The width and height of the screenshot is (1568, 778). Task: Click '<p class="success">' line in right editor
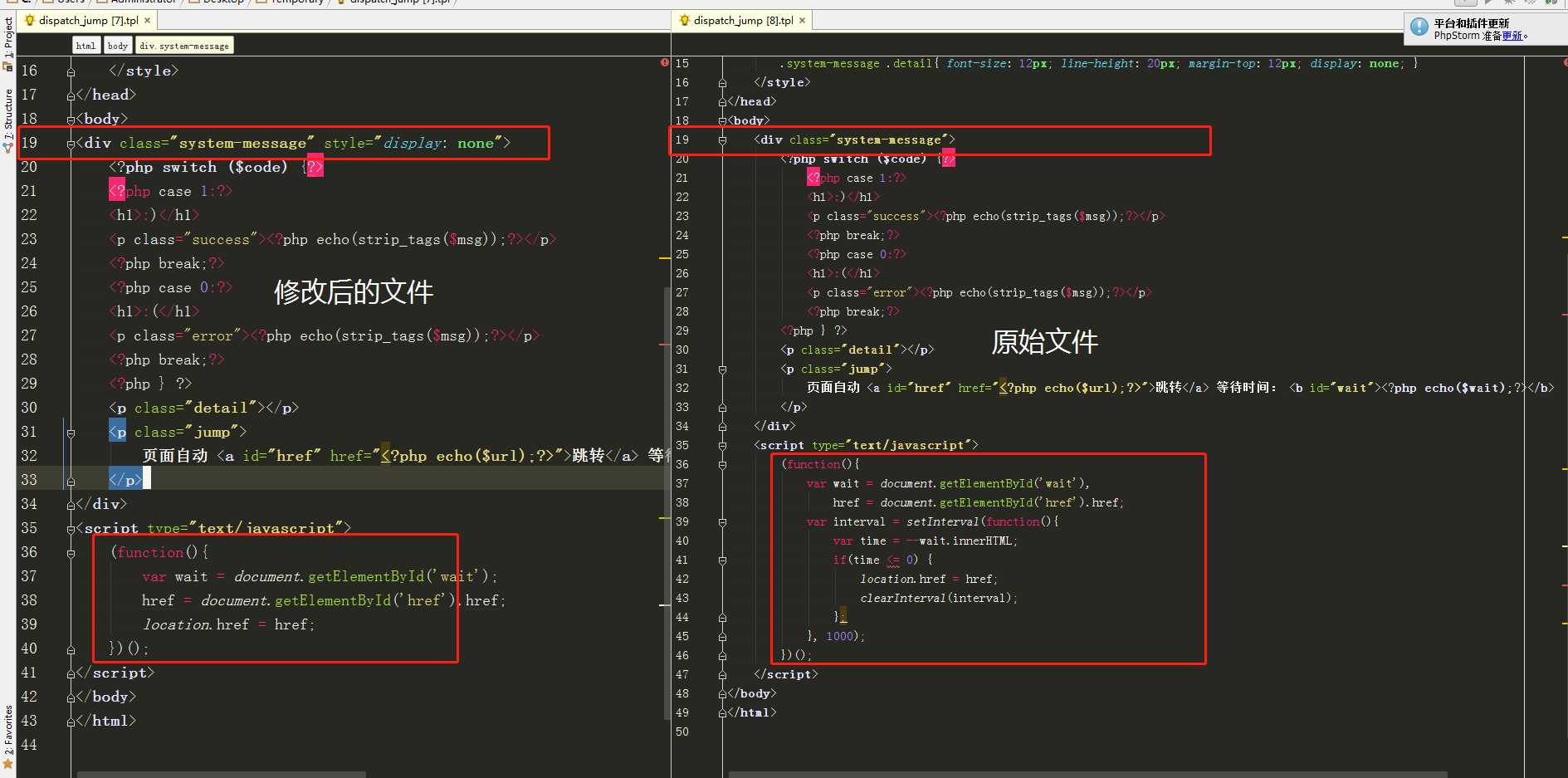point(986,216)
